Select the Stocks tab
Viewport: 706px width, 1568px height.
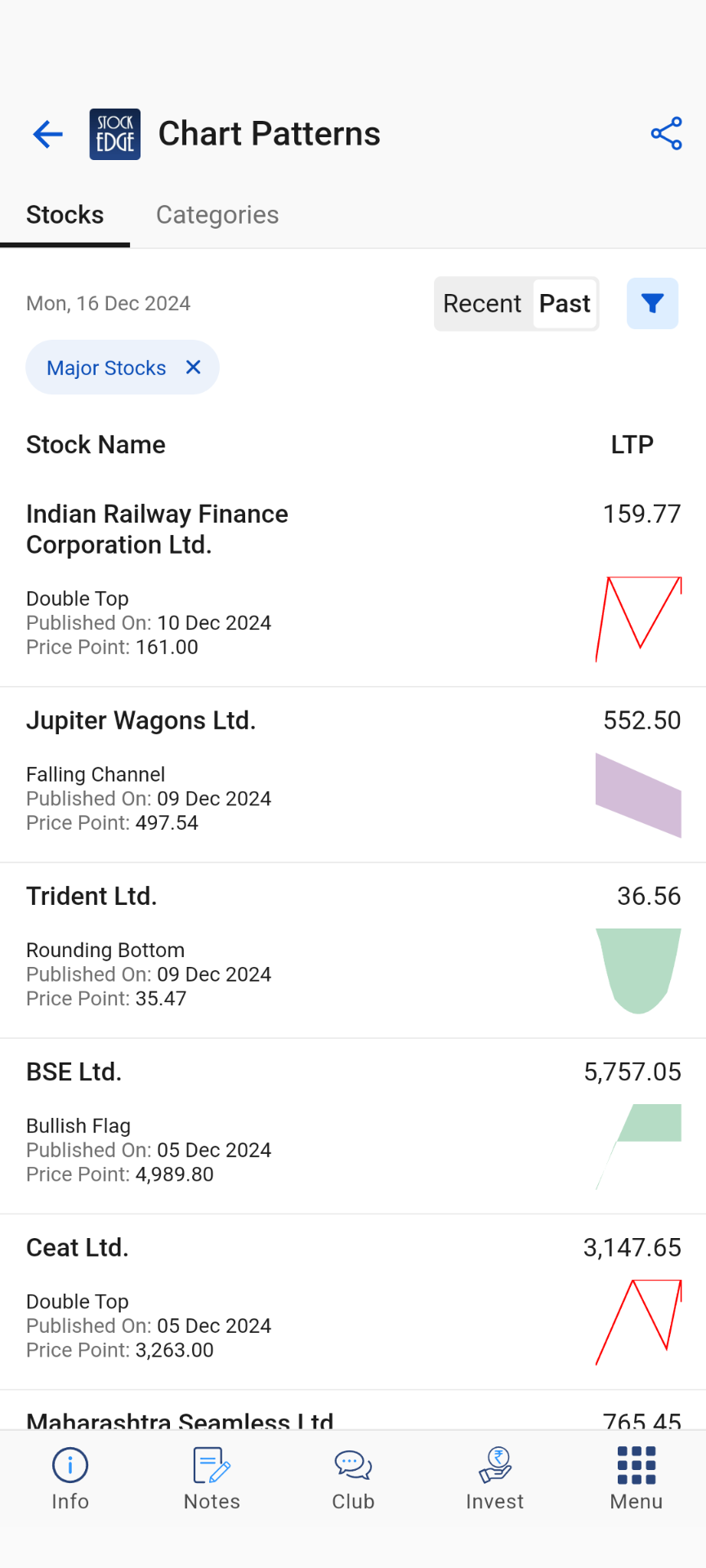click(65, 215)
